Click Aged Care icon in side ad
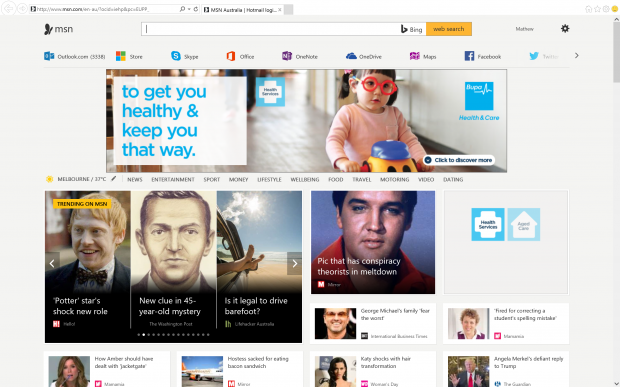This screenshot has width=620, height=387. coord(524,225)
